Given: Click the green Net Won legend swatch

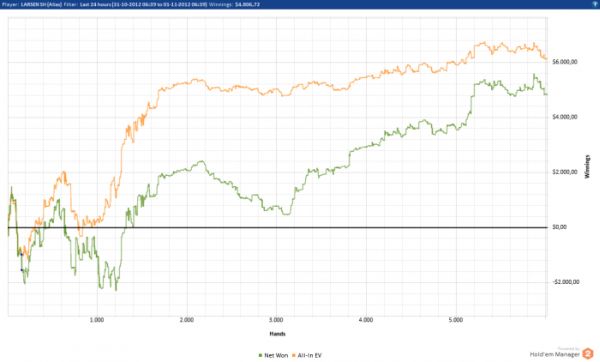Looking at the screenshot, I should 261,355.
